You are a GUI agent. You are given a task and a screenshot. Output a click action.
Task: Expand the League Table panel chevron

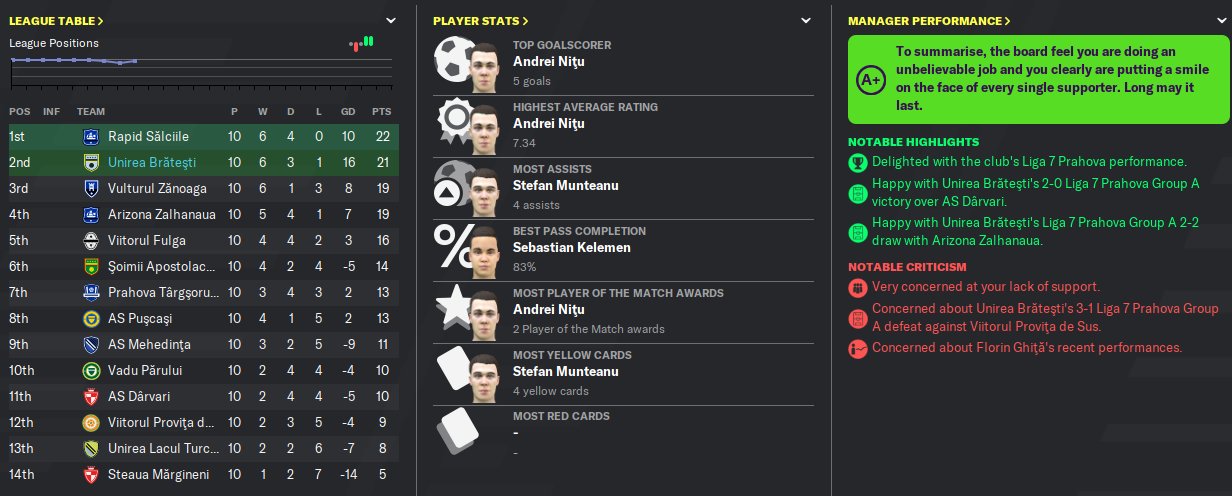(391, 20)
